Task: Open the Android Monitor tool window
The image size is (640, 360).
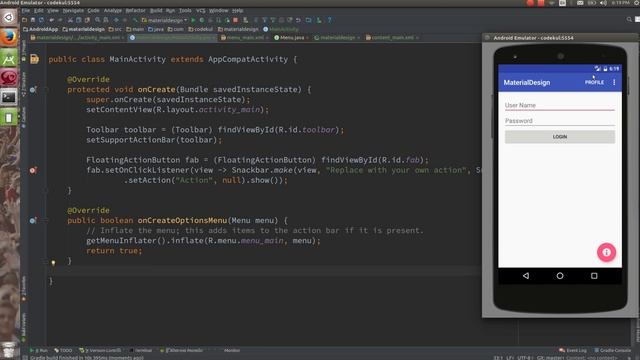Action: (x=182, y=350)
